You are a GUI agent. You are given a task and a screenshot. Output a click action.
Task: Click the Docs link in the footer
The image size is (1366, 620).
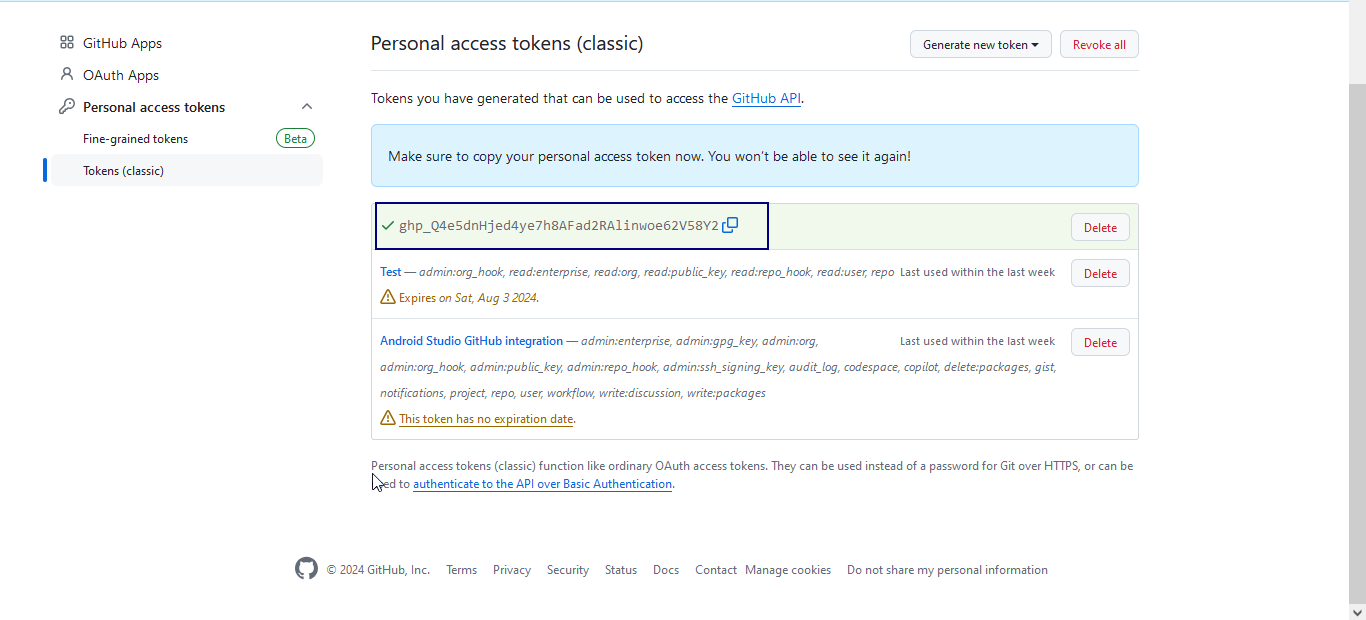(x=666, y=570)
